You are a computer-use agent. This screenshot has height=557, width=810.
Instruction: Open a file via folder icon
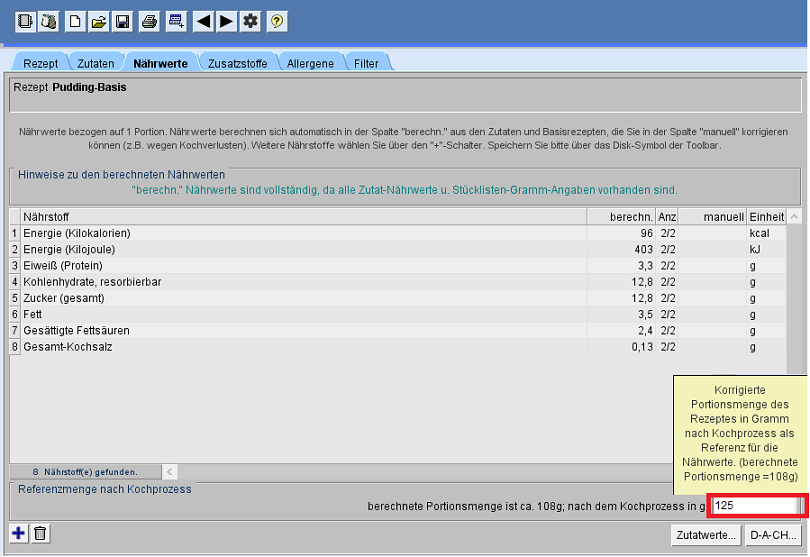point(99,21)
